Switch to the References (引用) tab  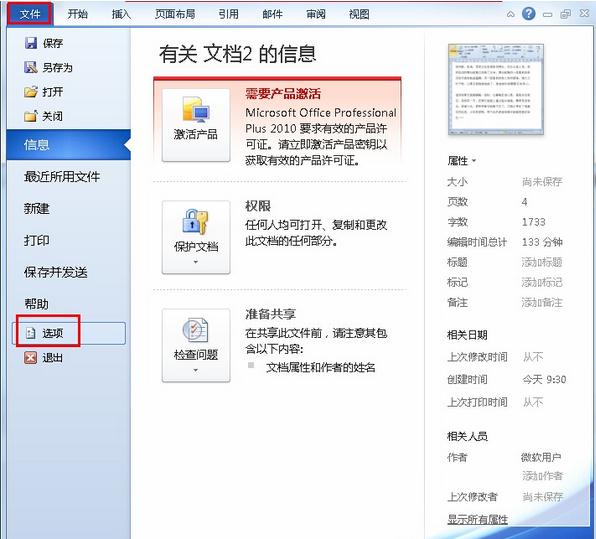pos(228,14)
